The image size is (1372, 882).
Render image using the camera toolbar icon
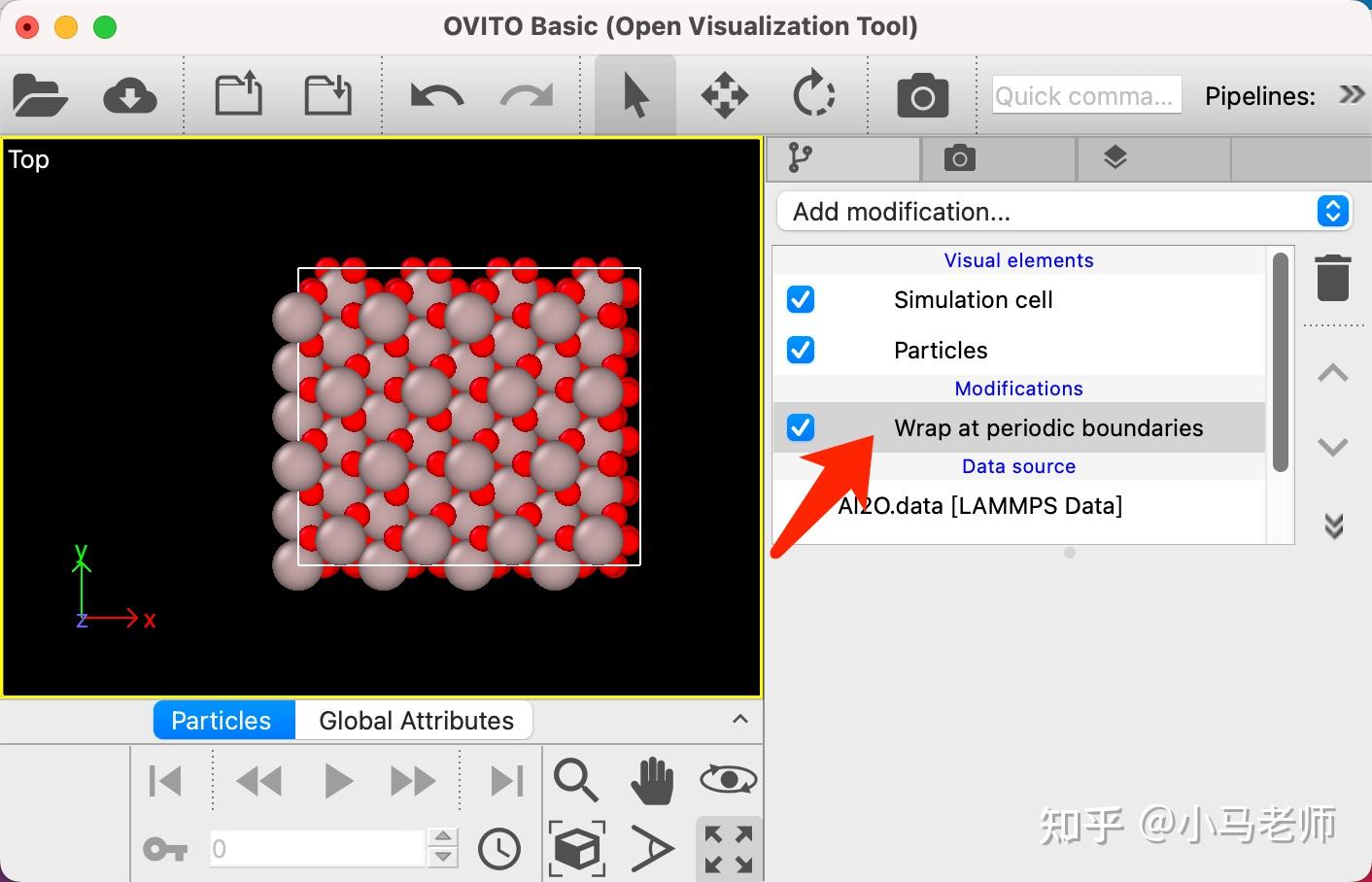point(920,94)
